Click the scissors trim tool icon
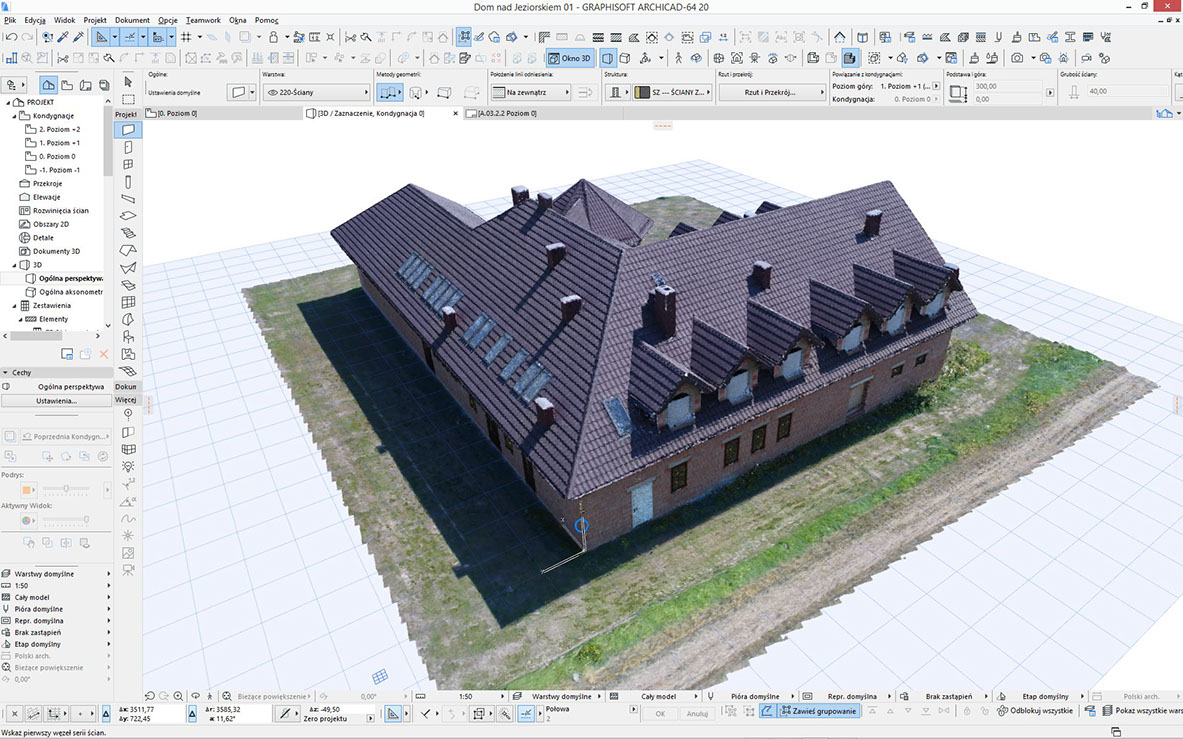 click(350, 37)
